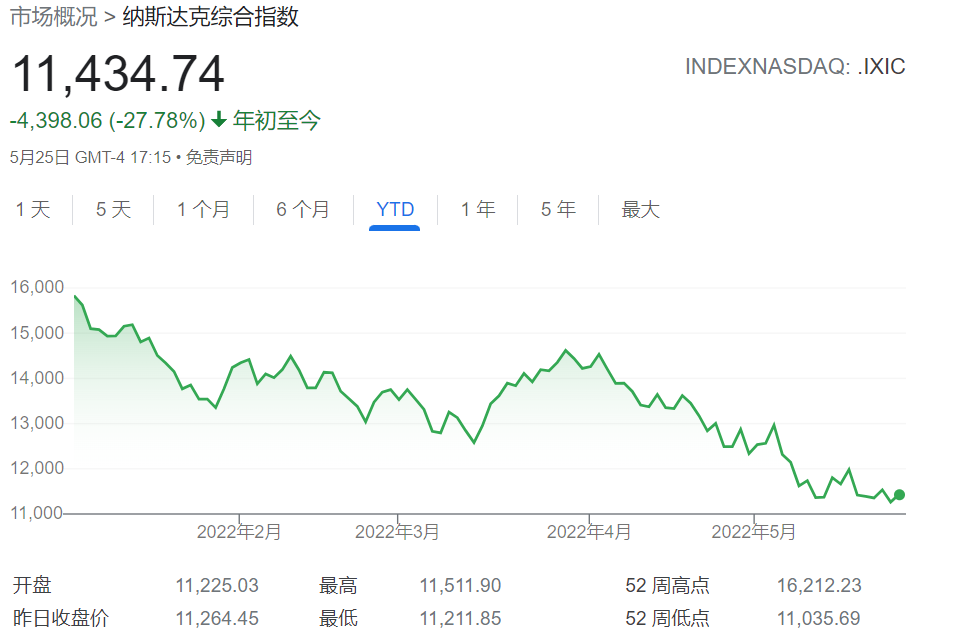Select the 6个月 chart view
Screen dimensions: 953x634
click(x=302, y=210)
